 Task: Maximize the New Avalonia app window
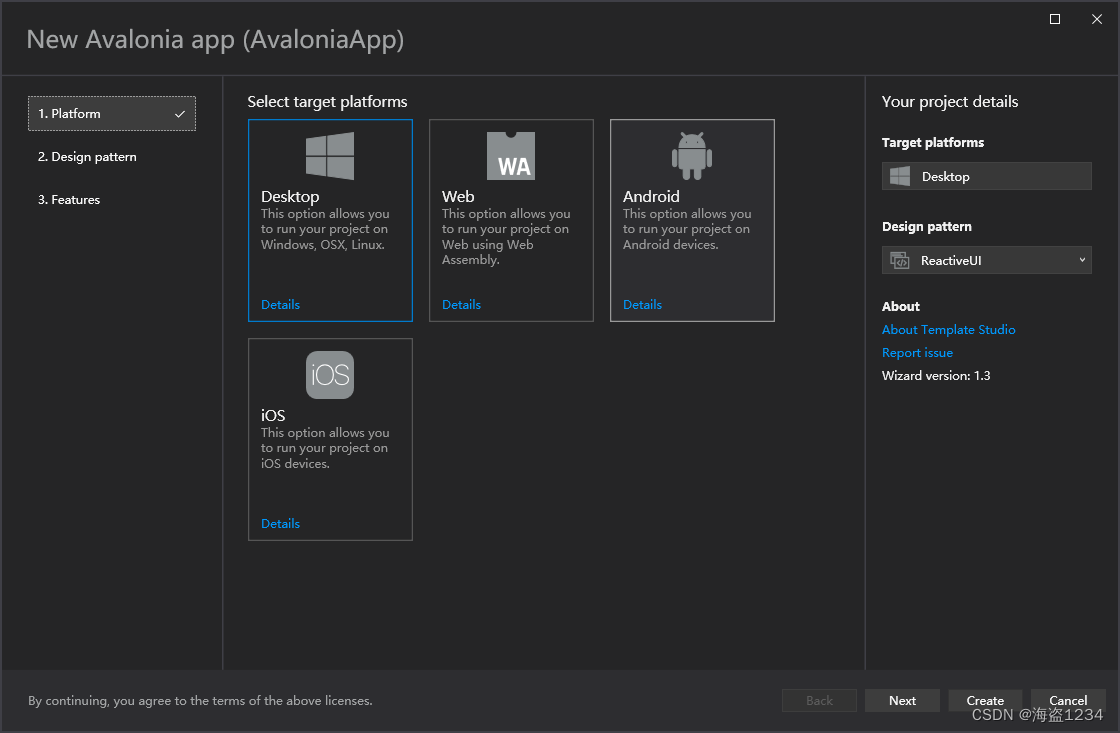pyautogui.click(x=1054, y=19)
